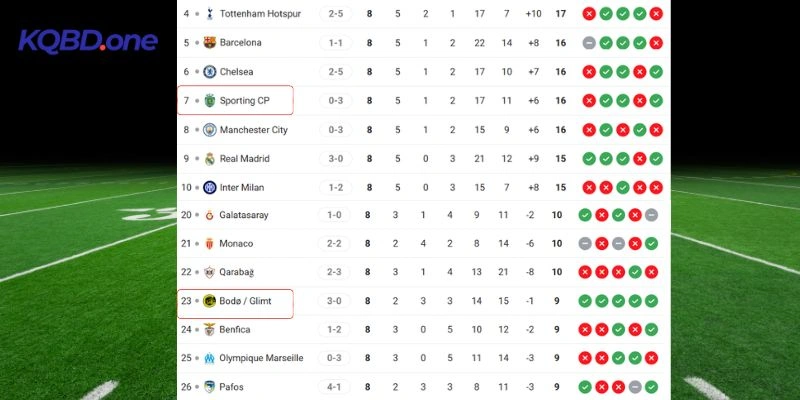This screenshot has width=800, height=400.
Task: Click Pafos's 4-1 score badge
Action: coord(336,387)
